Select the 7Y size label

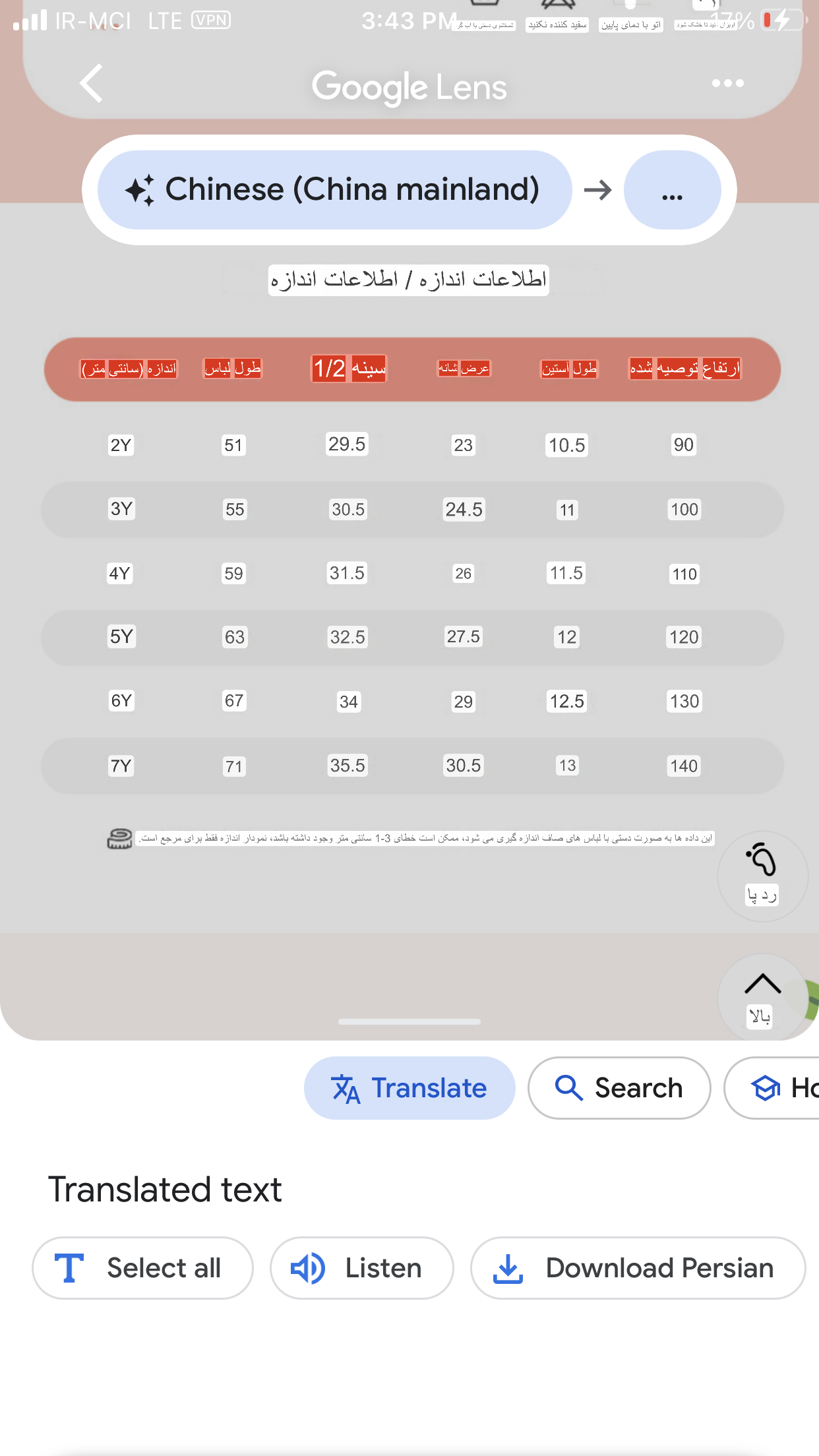pyautogui.click(x=121, y=766)
